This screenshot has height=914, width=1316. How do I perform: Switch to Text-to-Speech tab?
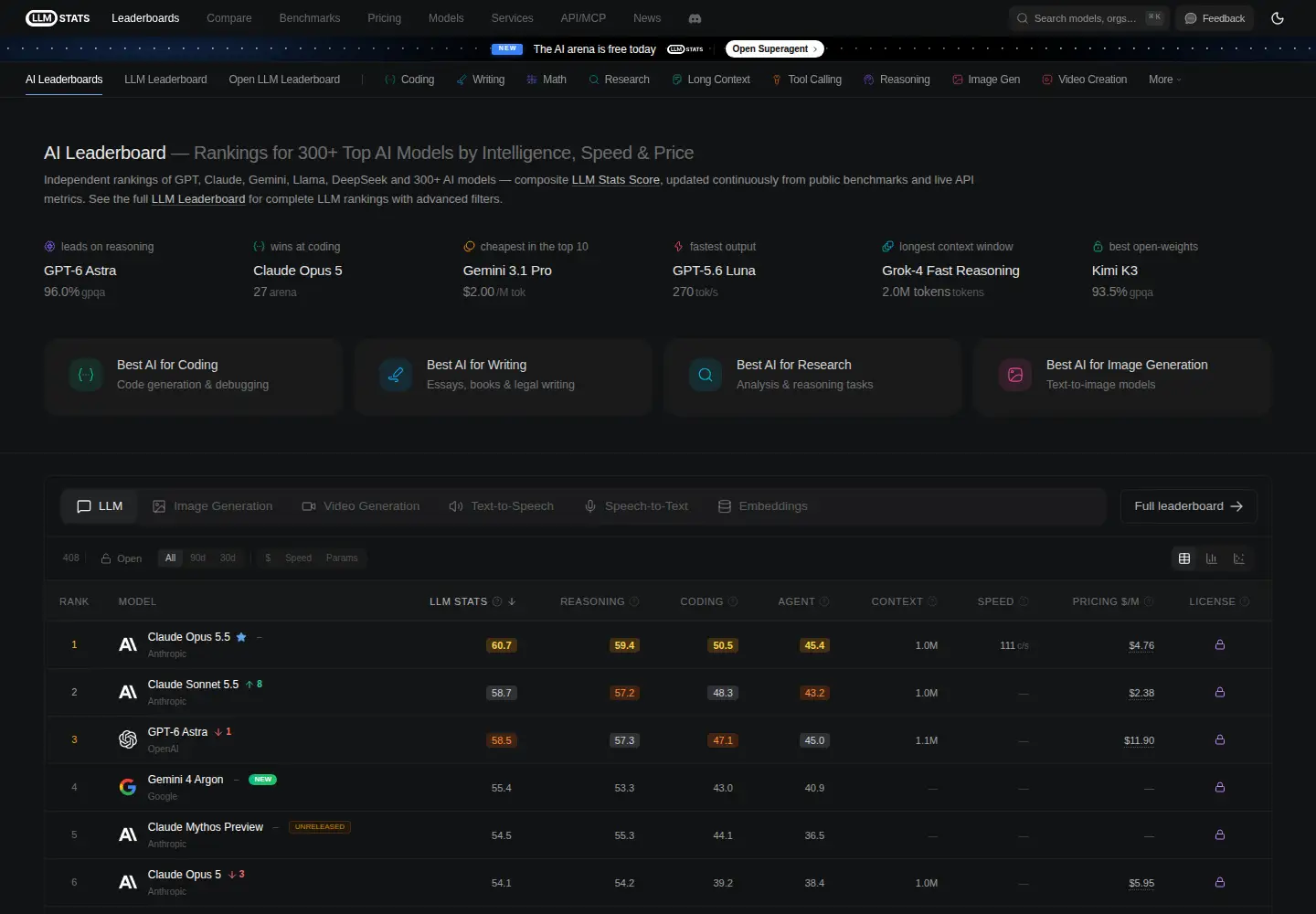point(502,506)
